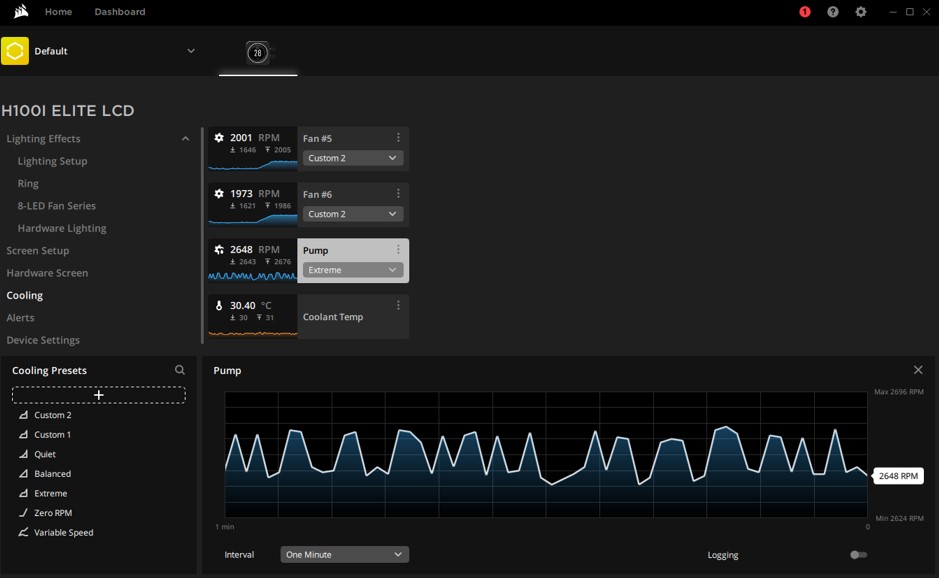Search cooling presets with magnifier icon

click(x=180, y=370)
